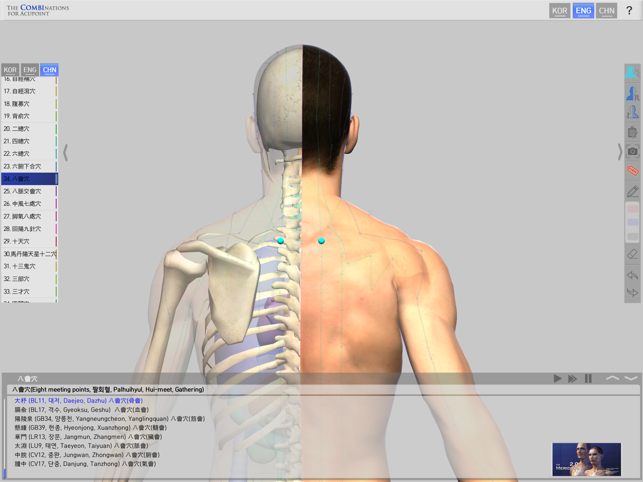Select list item number 27
Viewport: 643px width, 482px height.
(29, 216)
